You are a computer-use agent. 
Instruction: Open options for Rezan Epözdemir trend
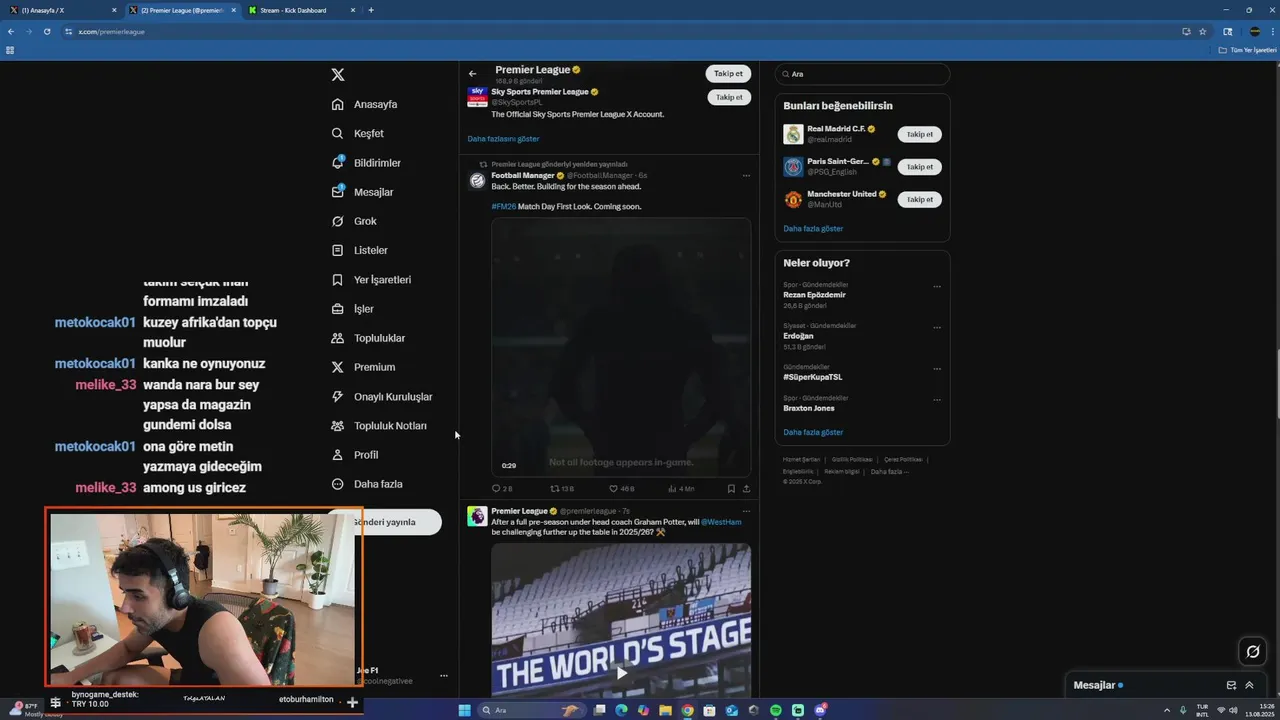click(x=937, y=287)
